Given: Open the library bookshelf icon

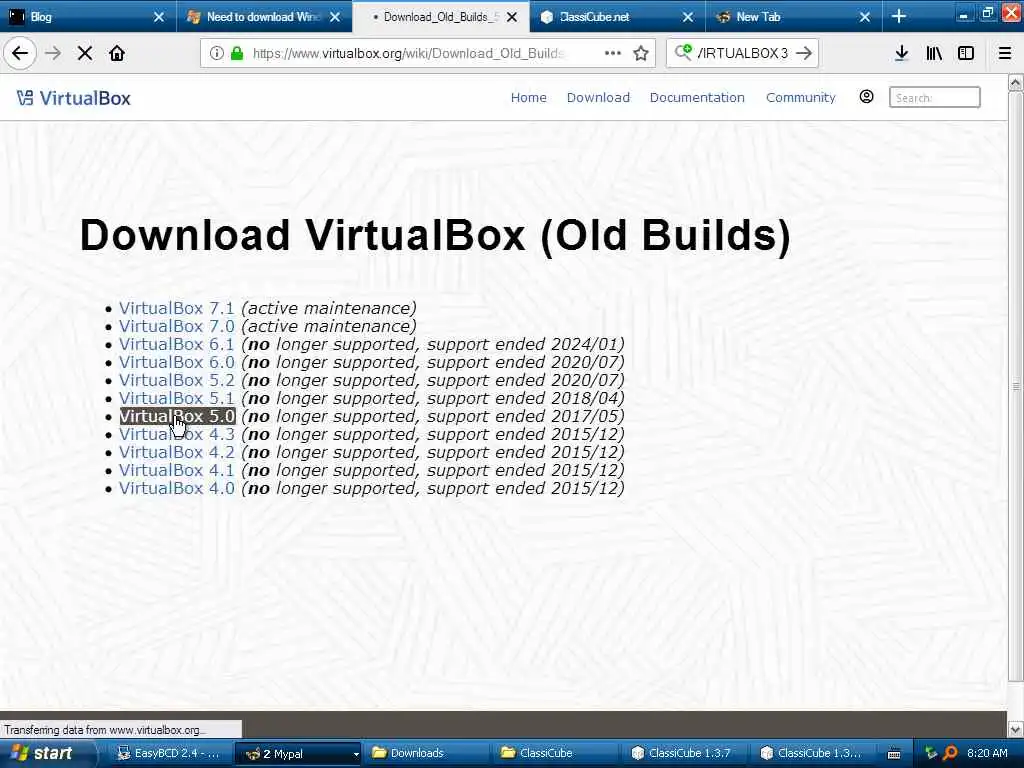Looking at the screenshot, I should [x=934, y=53].
